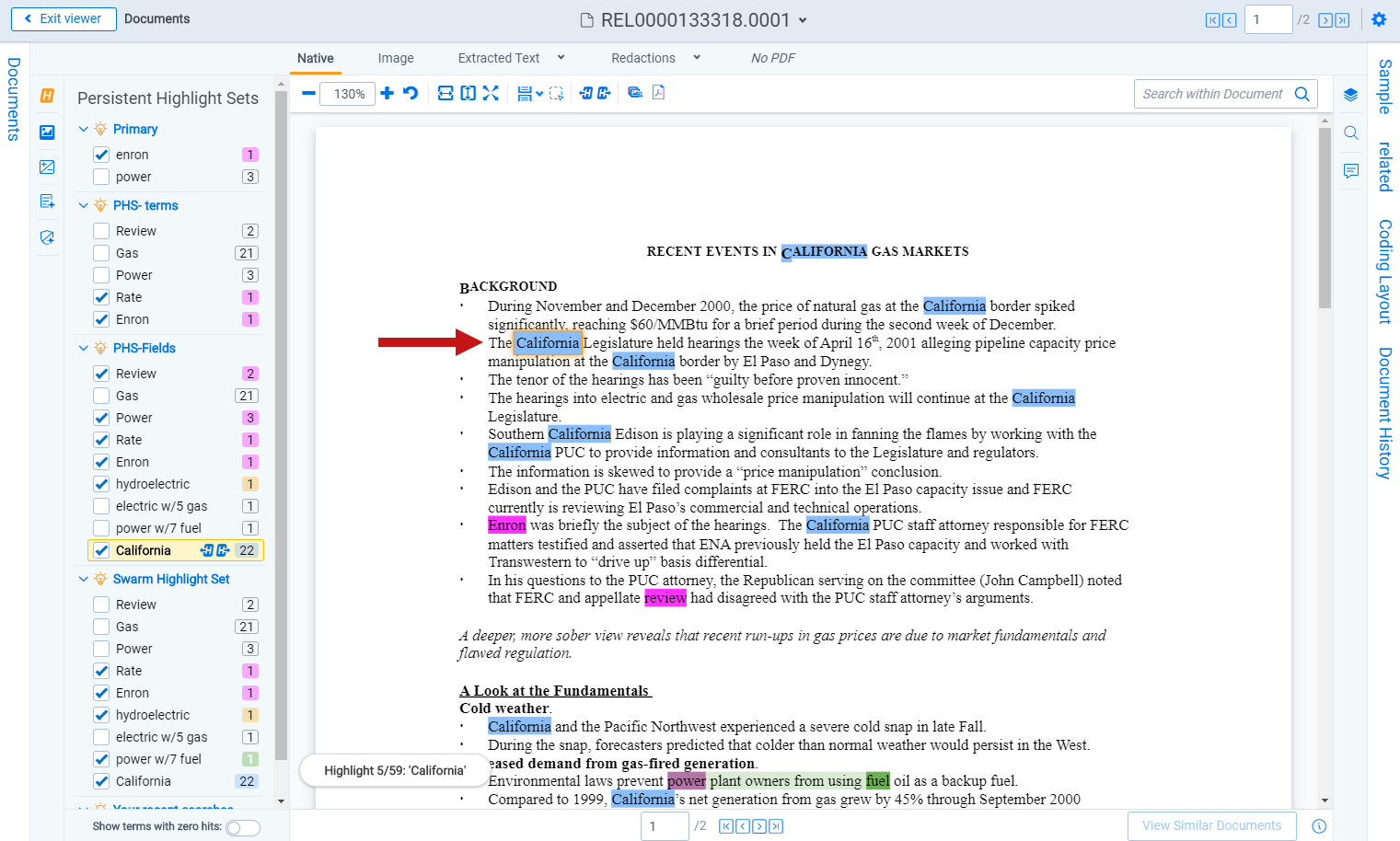
Task: Uncheck 'power w/7 fuel' in Swarm Highlight Set
Action: (101, 759)
